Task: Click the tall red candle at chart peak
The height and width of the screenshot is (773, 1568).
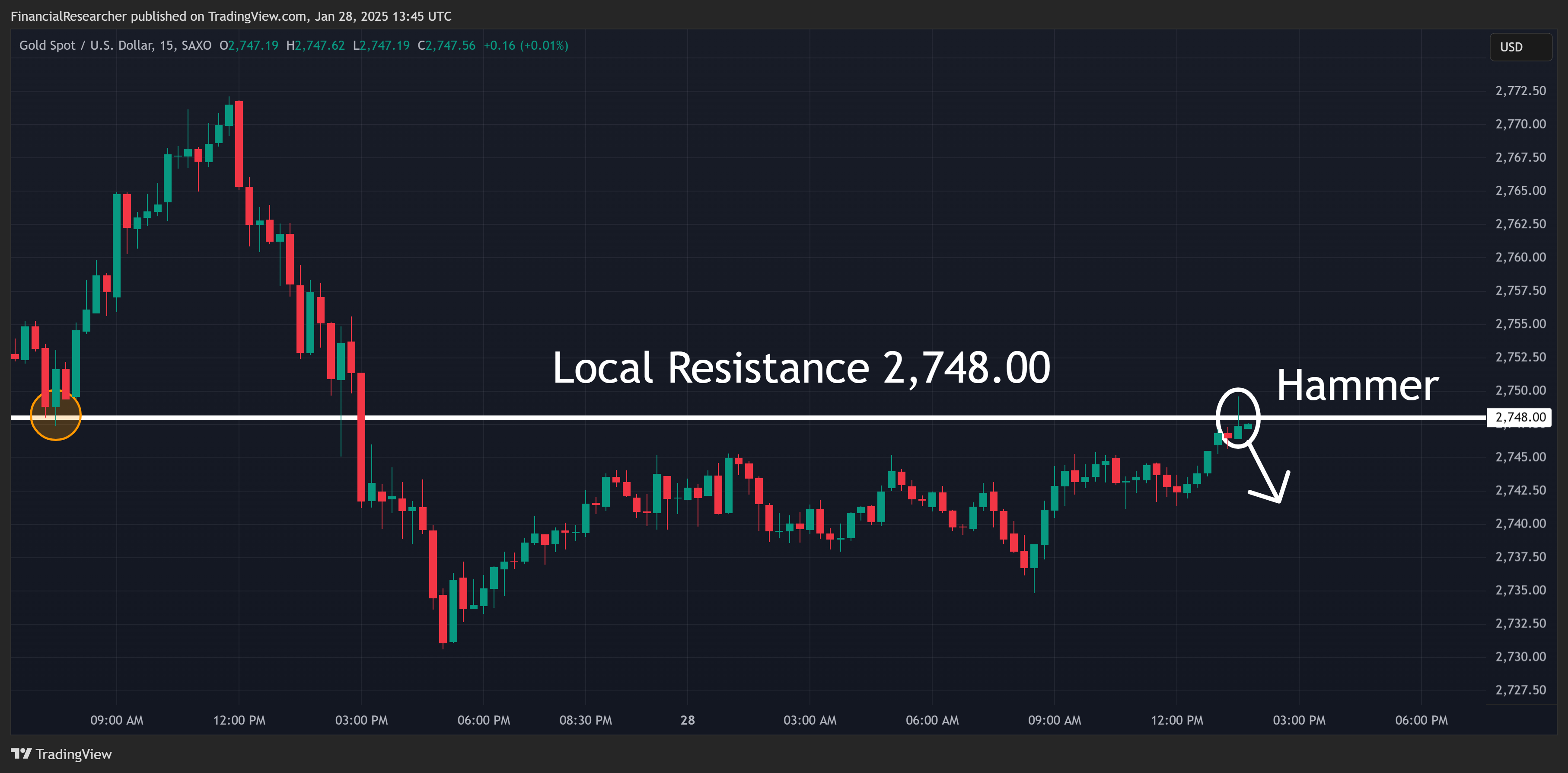Action: pyautogui.click(x=239, y=144)
